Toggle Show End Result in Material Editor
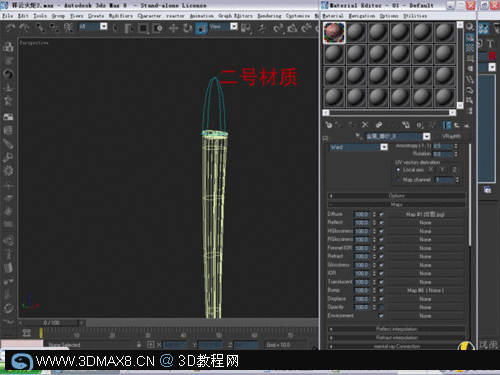The width and height of the screenshot is (500, 375). tap(447, 125)
